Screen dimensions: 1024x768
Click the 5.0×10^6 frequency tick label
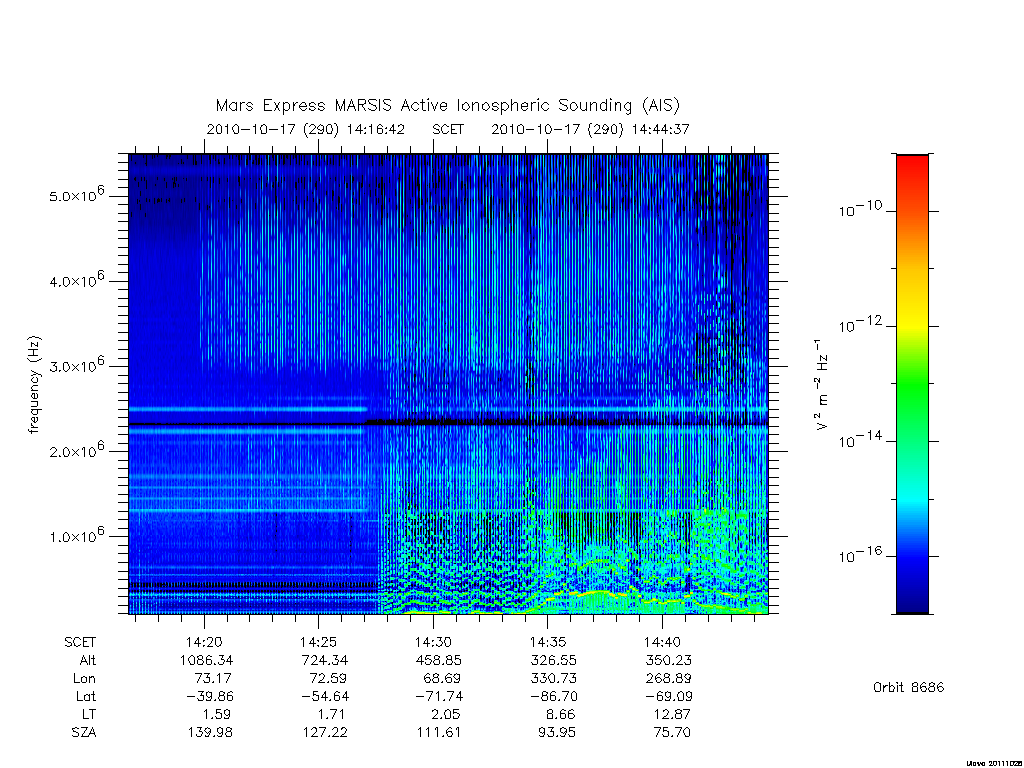[x=76, y=195]
